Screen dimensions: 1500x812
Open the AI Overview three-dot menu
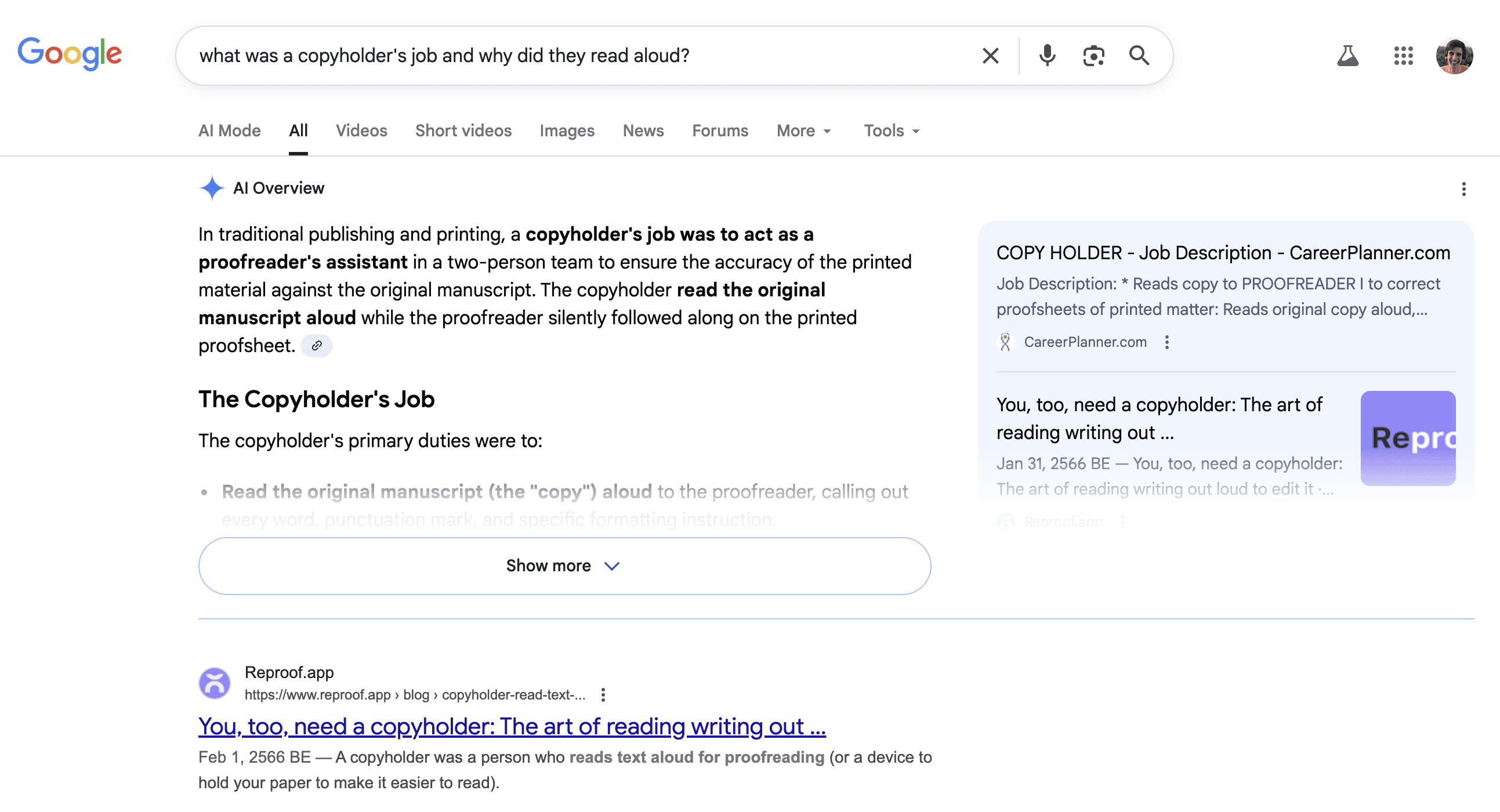point(1464,187)
